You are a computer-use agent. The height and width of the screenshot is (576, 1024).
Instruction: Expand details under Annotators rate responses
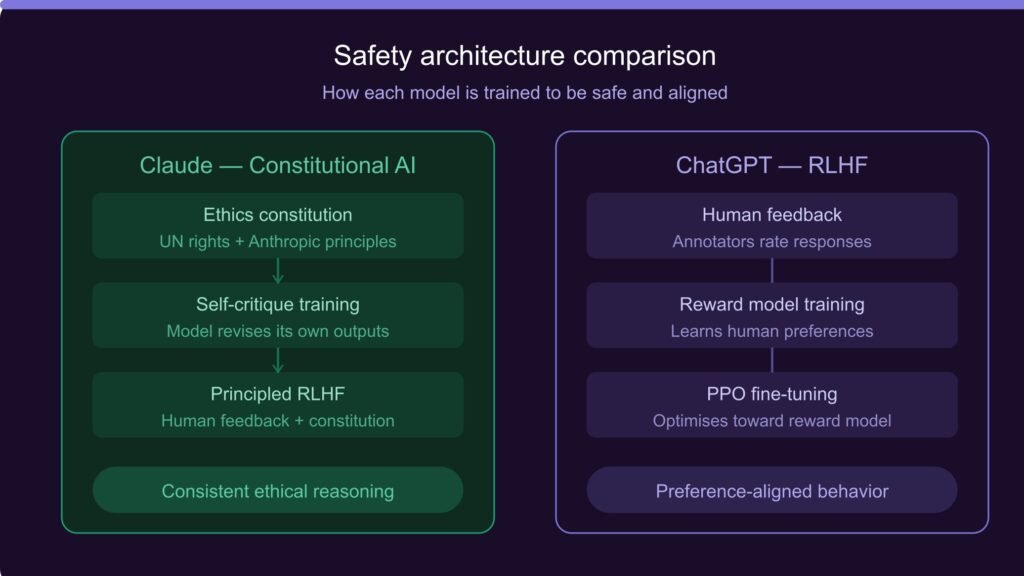tap(772, 240)
